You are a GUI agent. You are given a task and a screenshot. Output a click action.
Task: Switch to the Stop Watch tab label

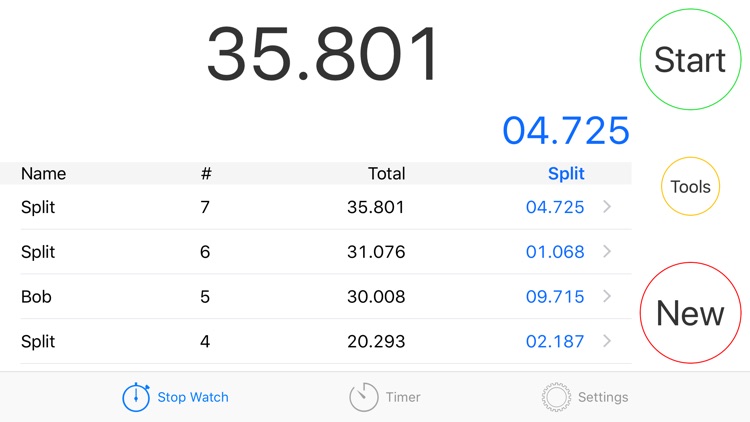(193, 397)
